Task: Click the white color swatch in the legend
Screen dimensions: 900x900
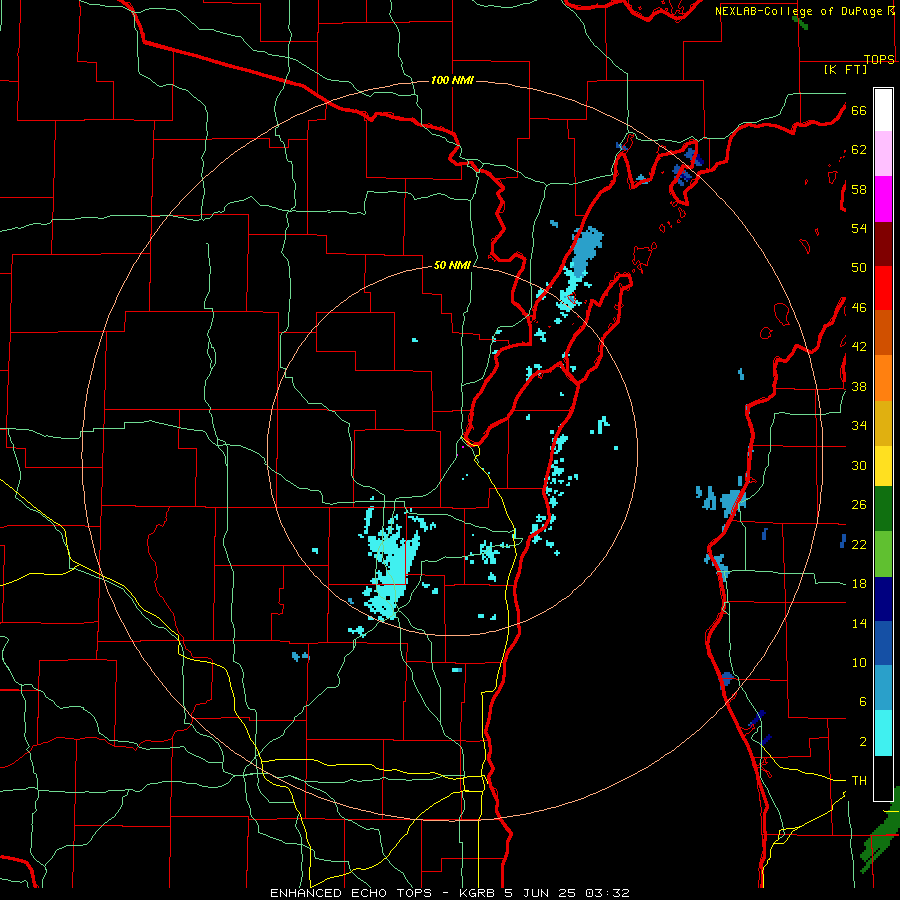Action: coord(883,110)
